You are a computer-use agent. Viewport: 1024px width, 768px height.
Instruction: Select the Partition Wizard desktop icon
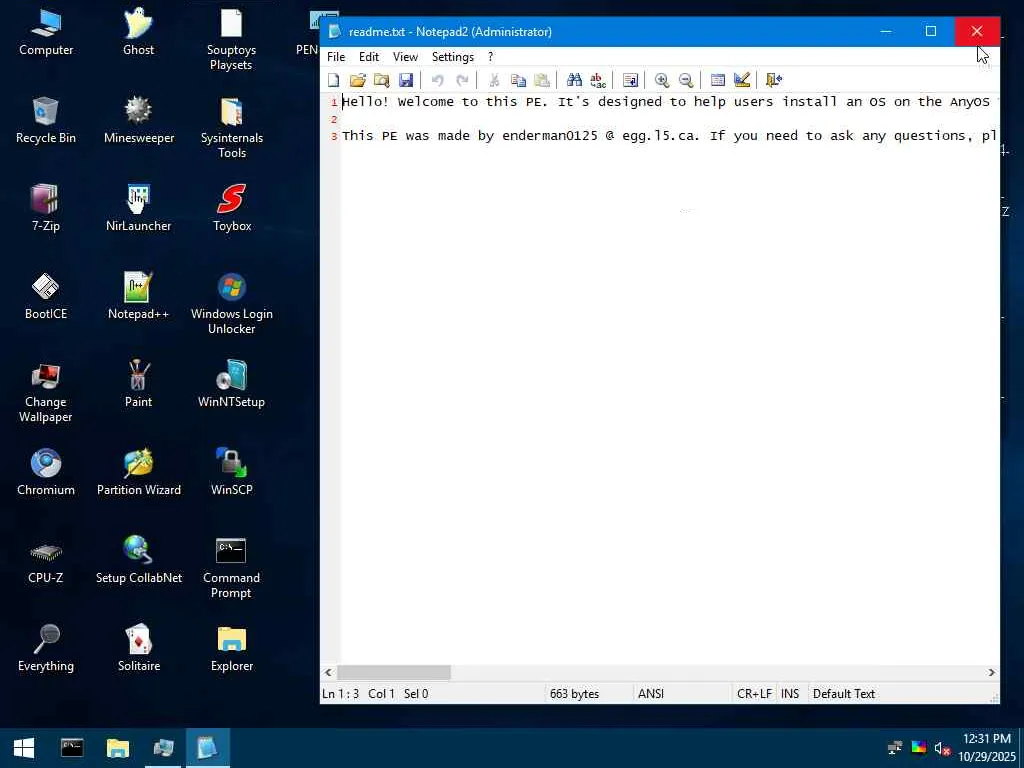pos(138,473)
